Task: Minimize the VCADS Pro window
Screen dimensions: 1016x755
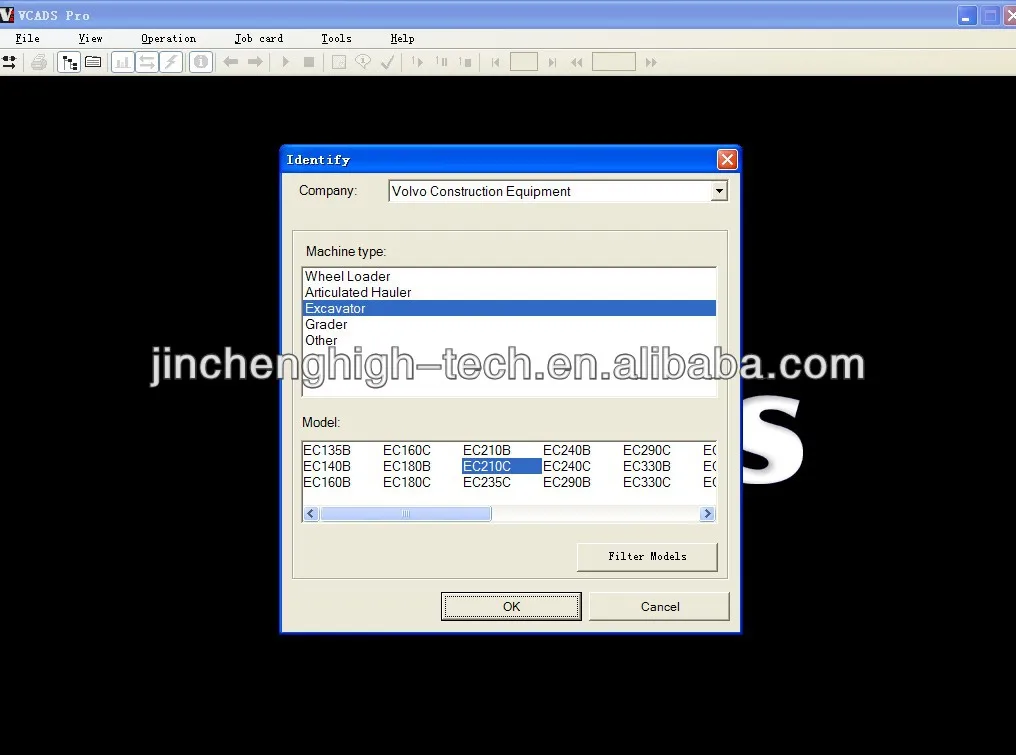Action: tap(967, 16)
